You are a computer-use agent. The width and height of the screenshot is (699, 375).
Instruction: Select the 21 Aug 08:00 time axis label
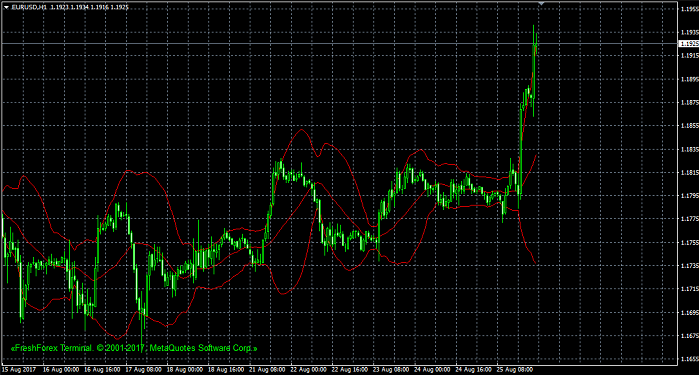point(267,370)
